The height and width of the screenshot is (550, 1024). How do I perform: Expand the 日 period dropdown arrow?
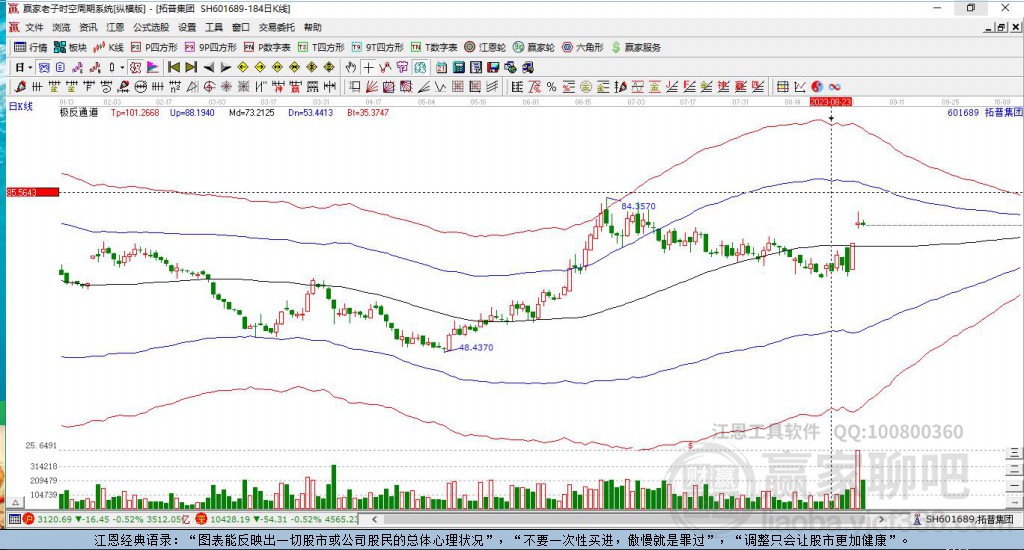(30, 67)
